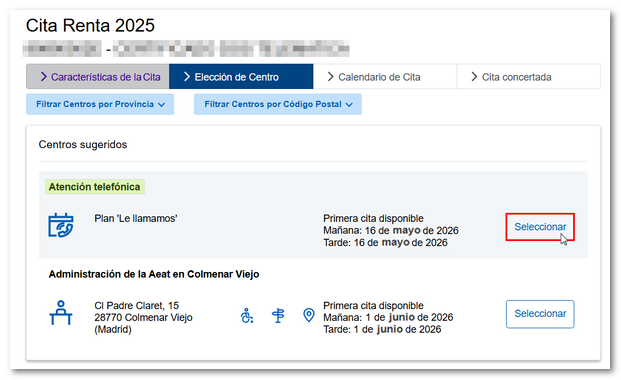
Task: Click the Plan 'Le llamamos' text
Action: point(135,218)
